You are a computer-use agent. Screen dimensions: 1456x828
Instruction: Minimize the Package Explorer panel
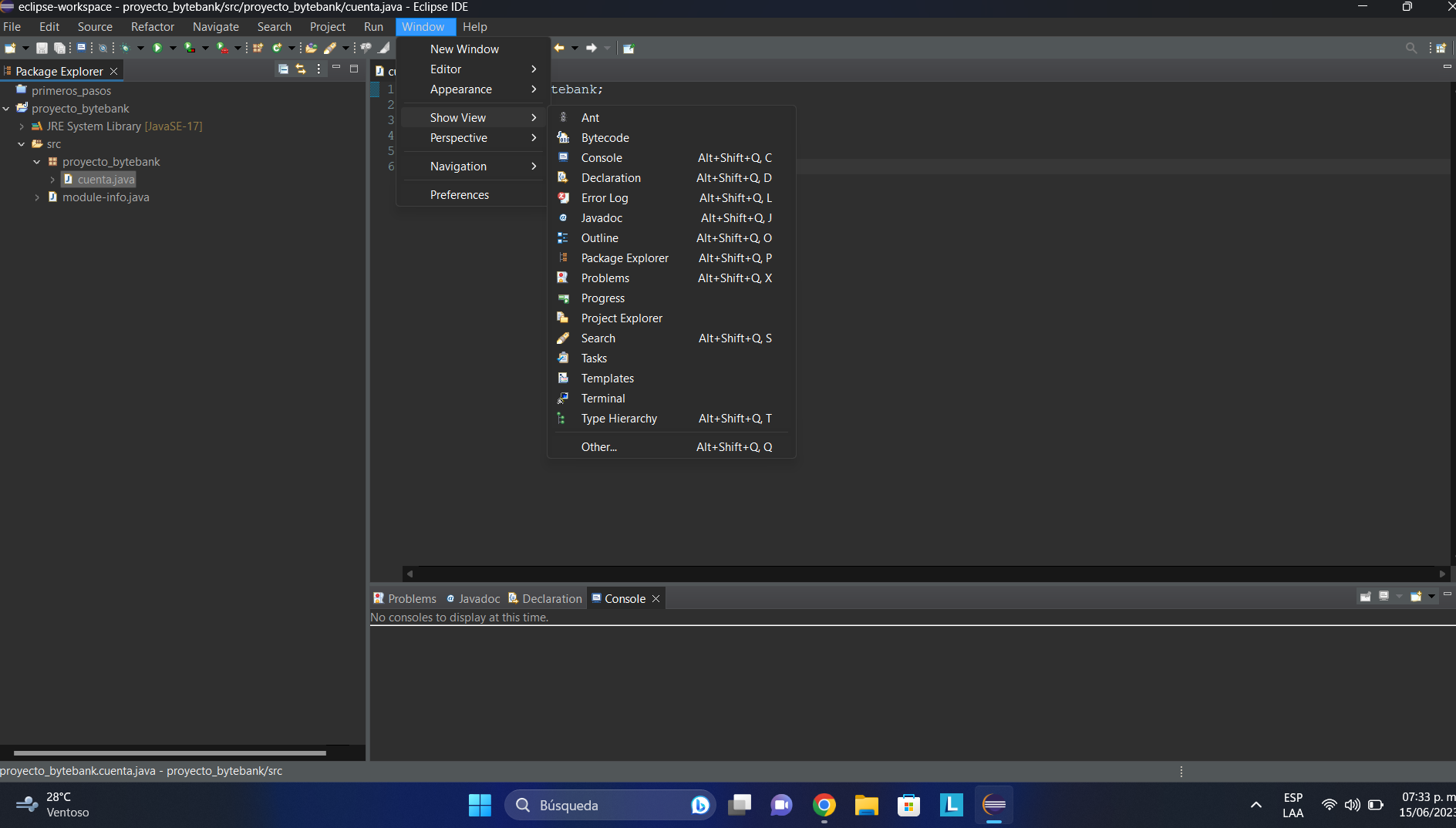336,69
